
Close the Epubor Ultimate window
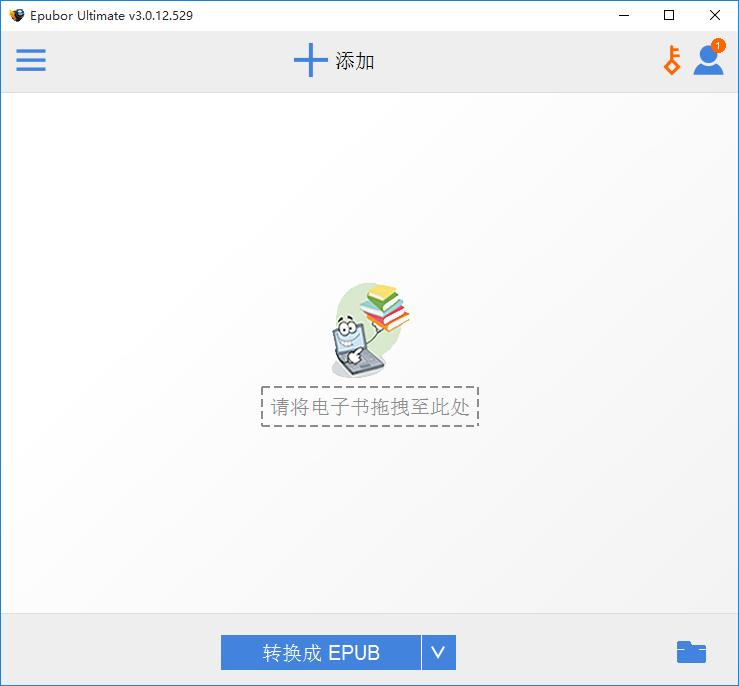pyautogui.click(x=715, y=15)
